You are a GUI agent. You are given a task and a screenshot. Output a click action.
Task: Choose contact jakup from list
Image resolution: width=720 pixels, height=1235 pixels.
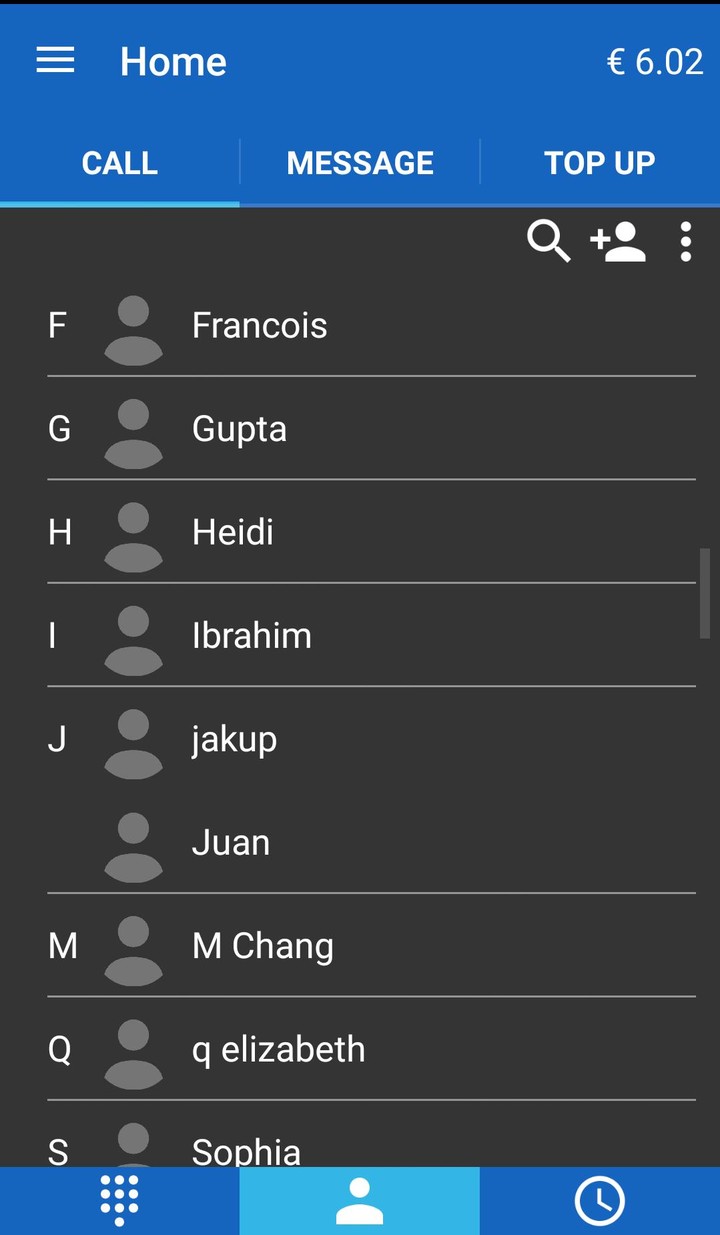tap(234, 740)
